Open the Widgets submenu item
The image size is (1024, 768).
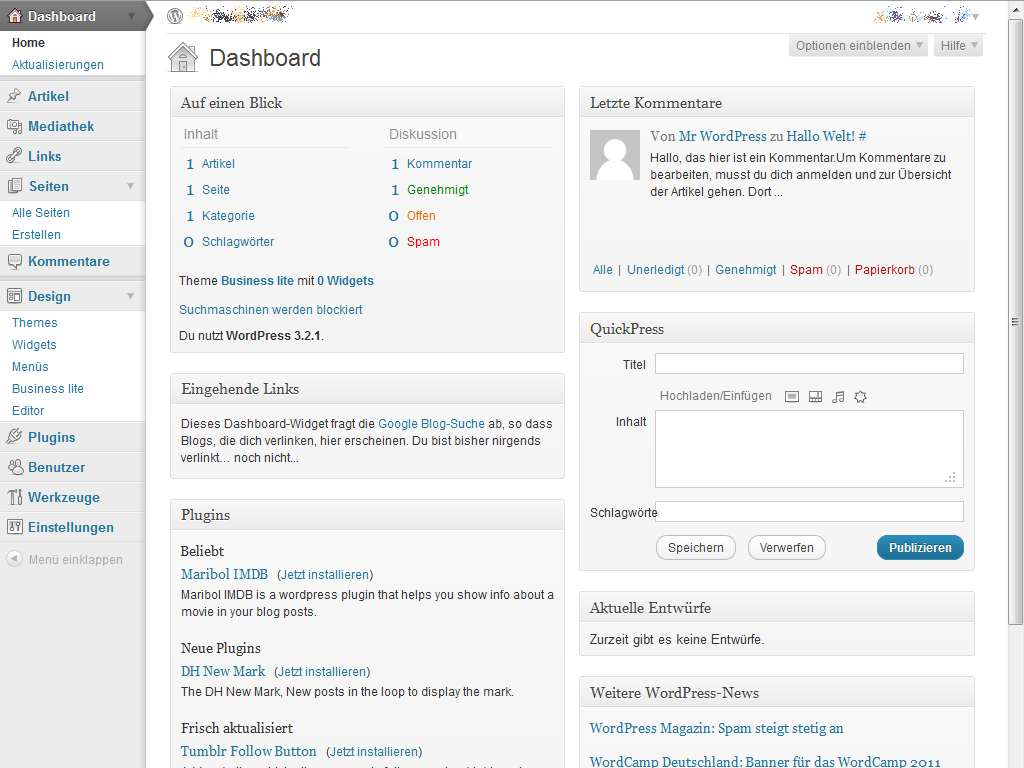click(x=34, y=345)
